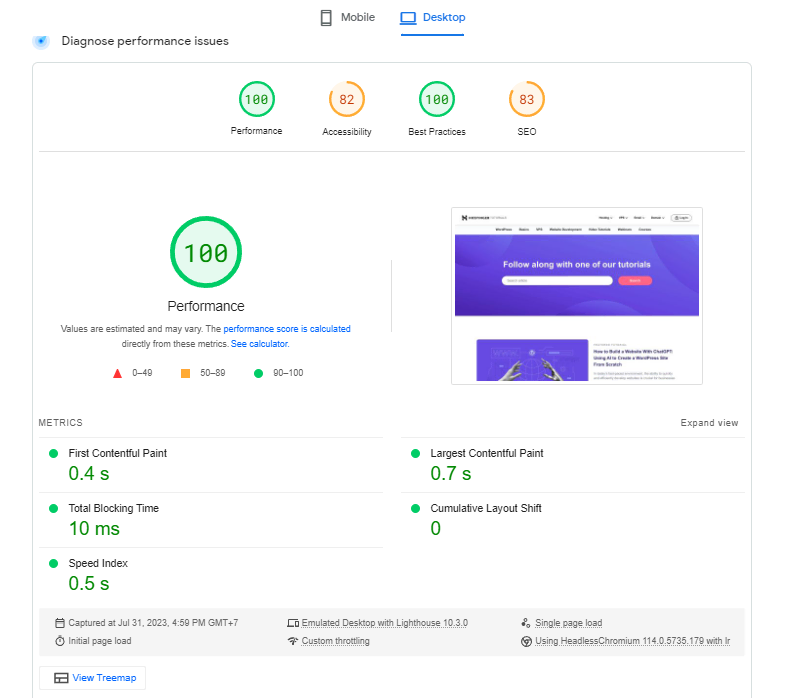
Task: Click 'Emulated Desktop with Lighthouse 10.3.0'
Action: pos(384,623)
